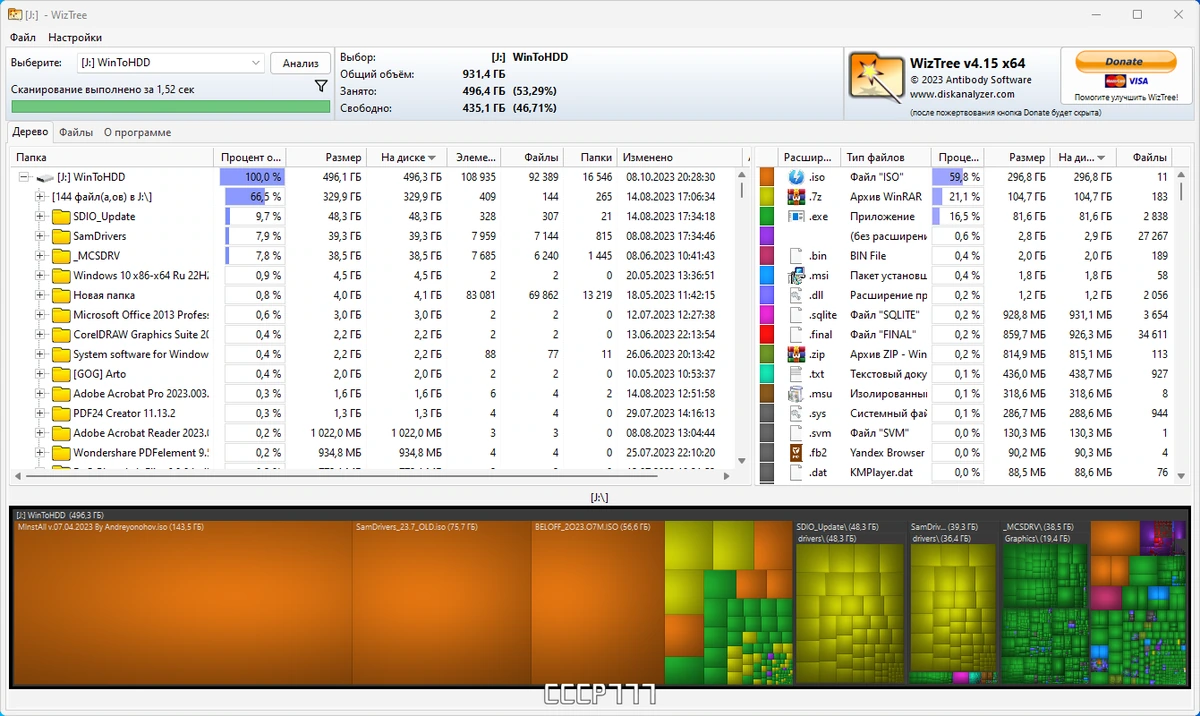
Task: Click the .7z WinRAR archive icon
Action: tap(796, 196)
